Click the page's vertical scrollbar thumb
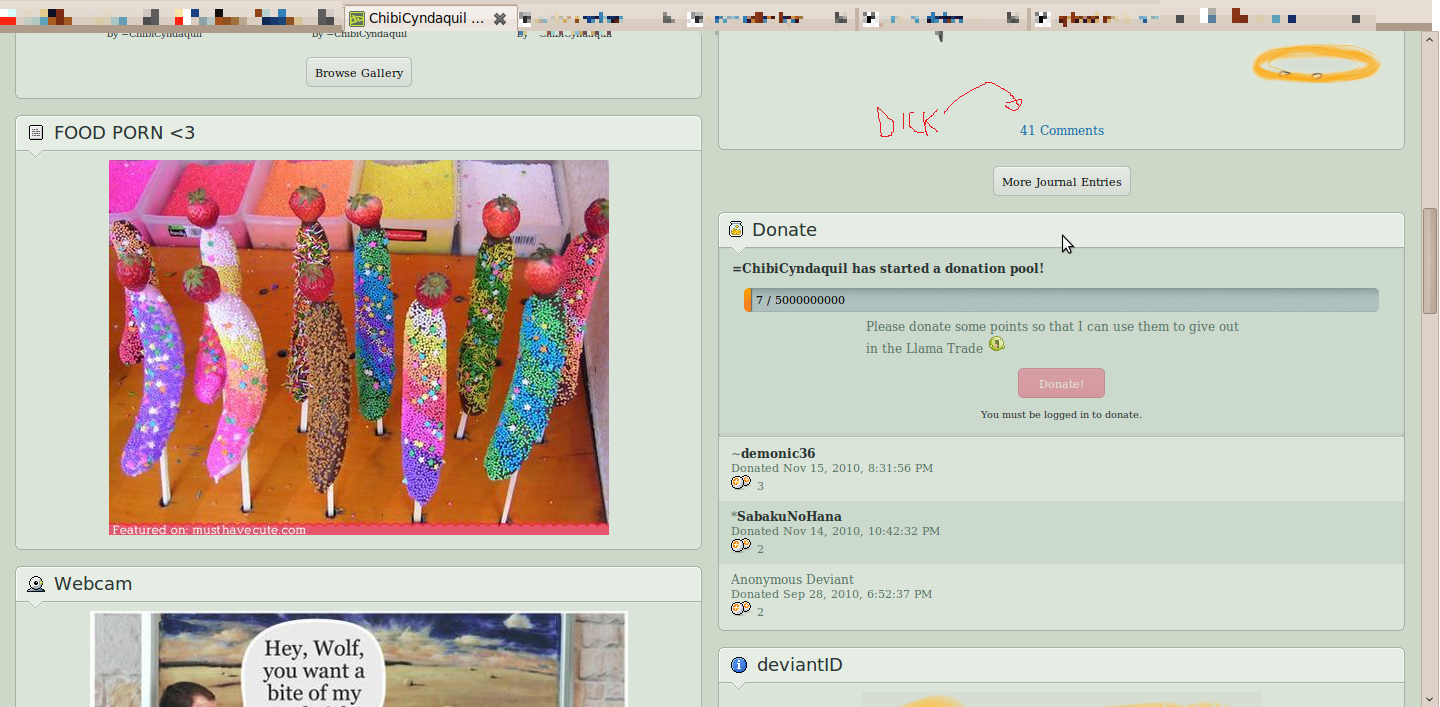 click(1430, 260)
